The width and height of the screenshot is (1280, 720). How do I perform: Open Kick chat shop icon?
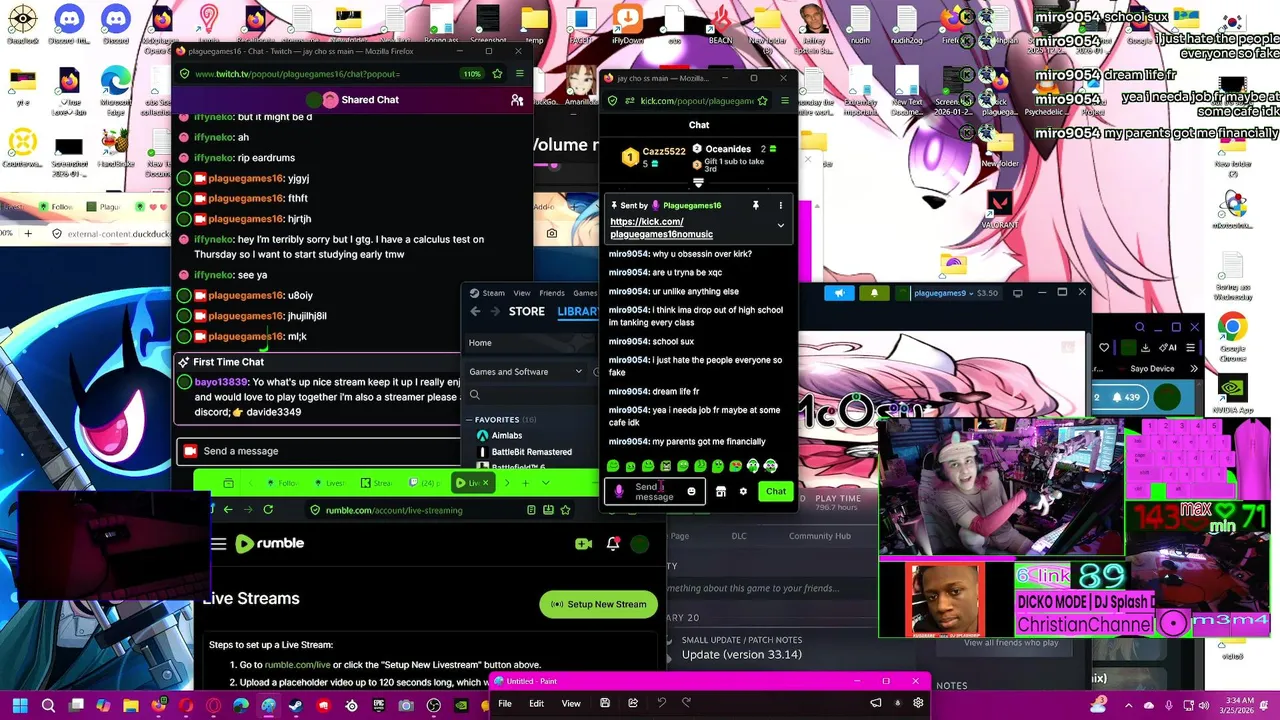pos(721,491)
